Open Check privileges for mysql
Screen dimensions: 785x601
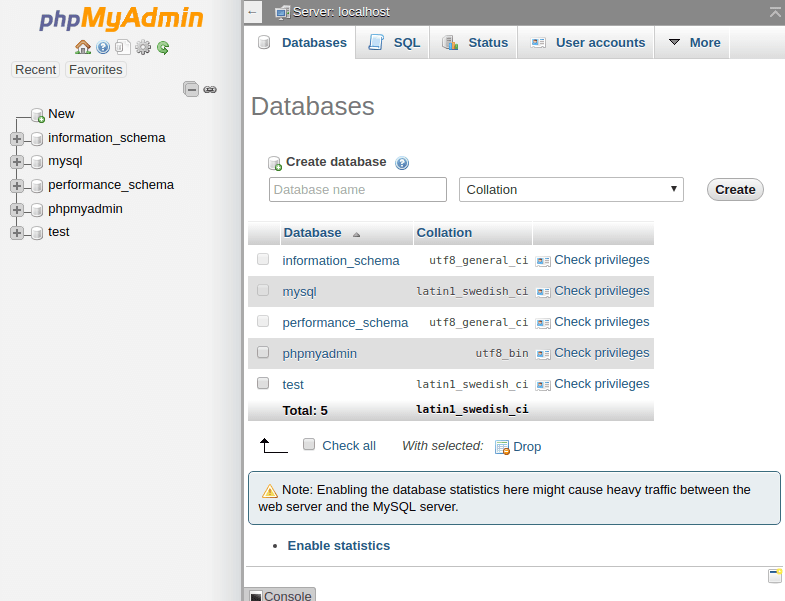tap(601, 291)
